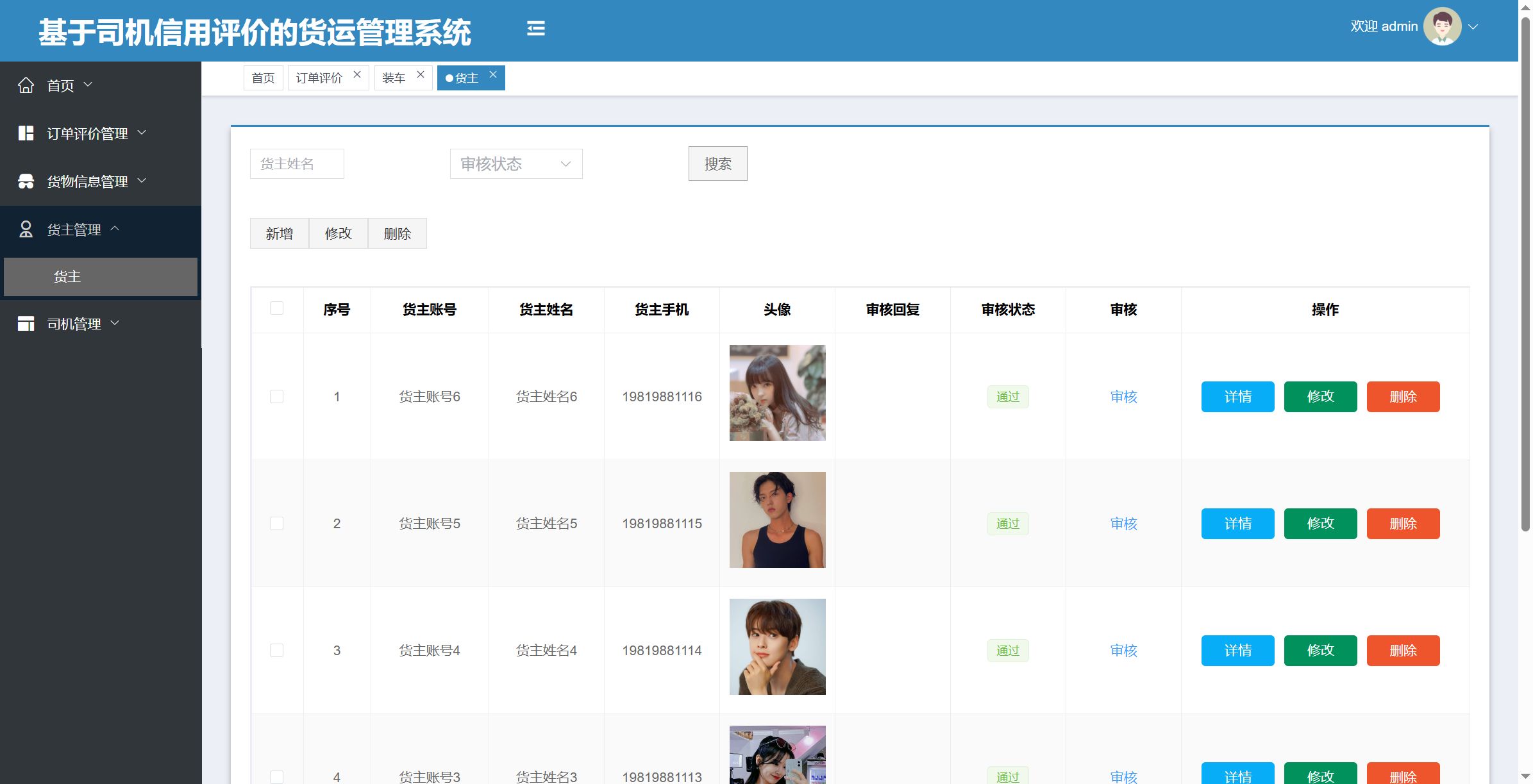The image size is (1533, 784).
Task: Expand the 首页 sidebar menu
Action: 88,85
